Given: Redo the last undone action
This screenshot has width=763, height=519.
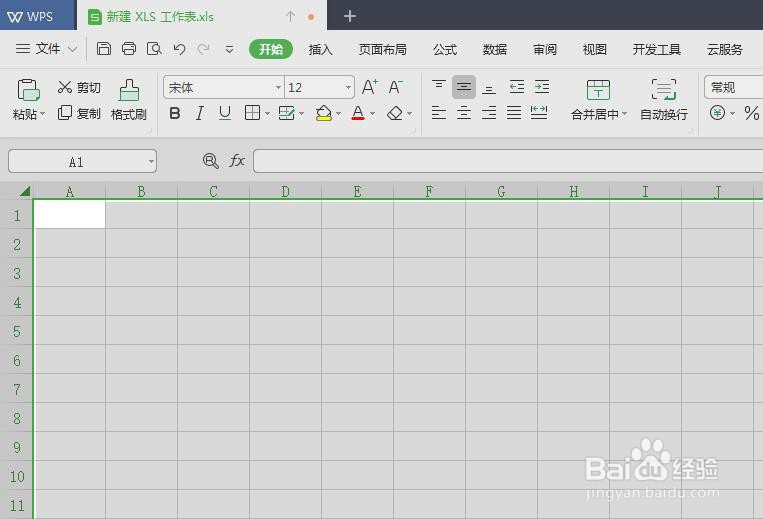Looking at the screenshot, I should [x=204, y=49].
